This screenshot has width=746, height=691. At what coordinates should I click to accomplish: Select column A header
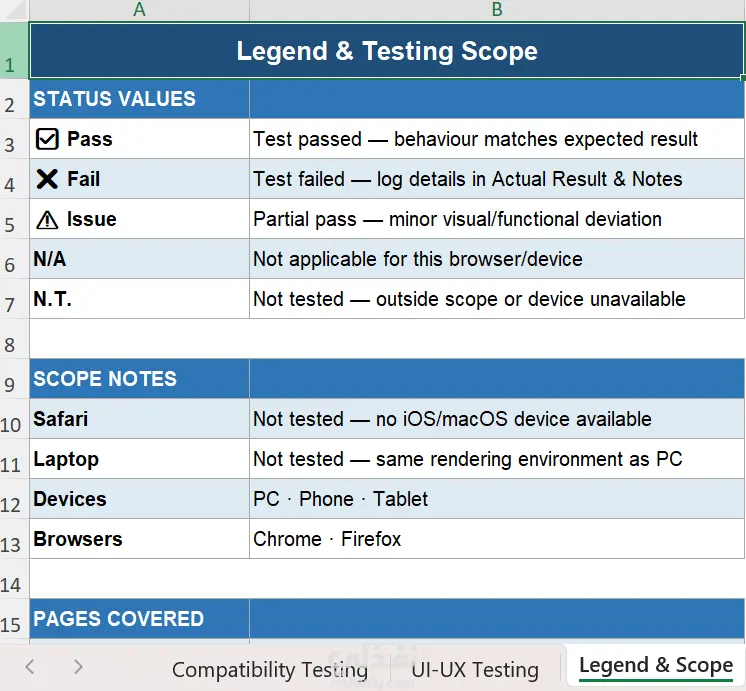(x=139, y=10)
